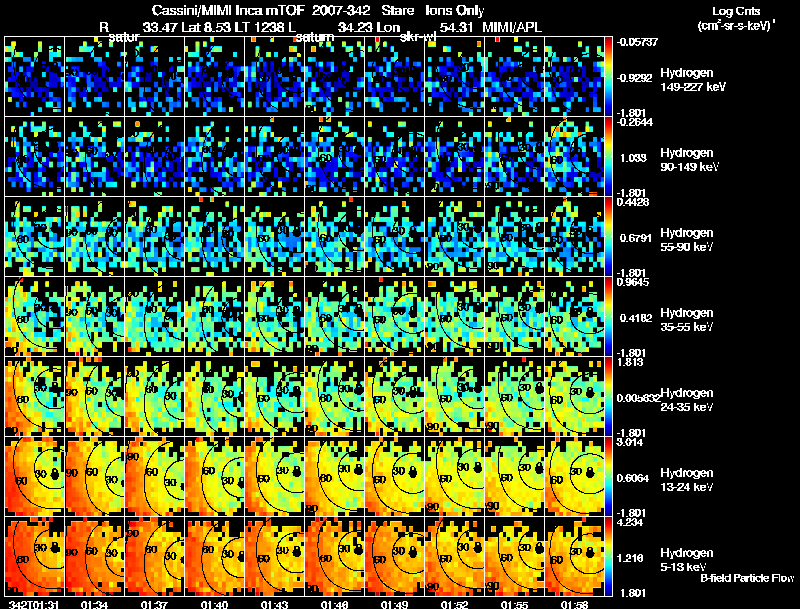The image size is (800, 609).
Task: Click the Hydrogen 13-24 keV row label
Action: click(x=687, y=480)
